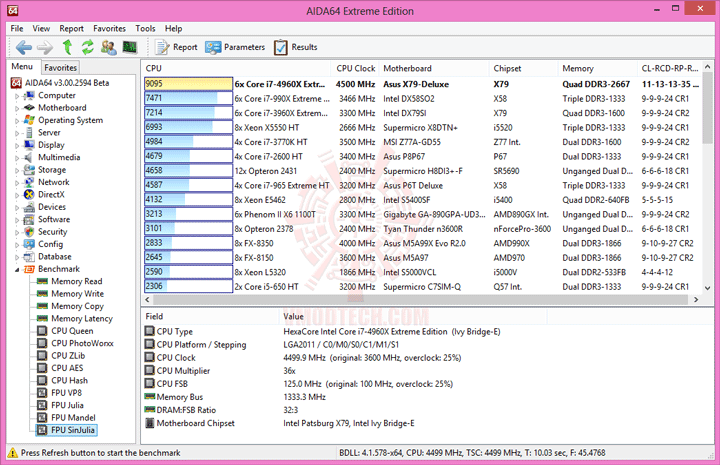The height and width of the screenshot is (465, 720).
Task: Expand the Operating System node arrow
Action: click(17, 121)
